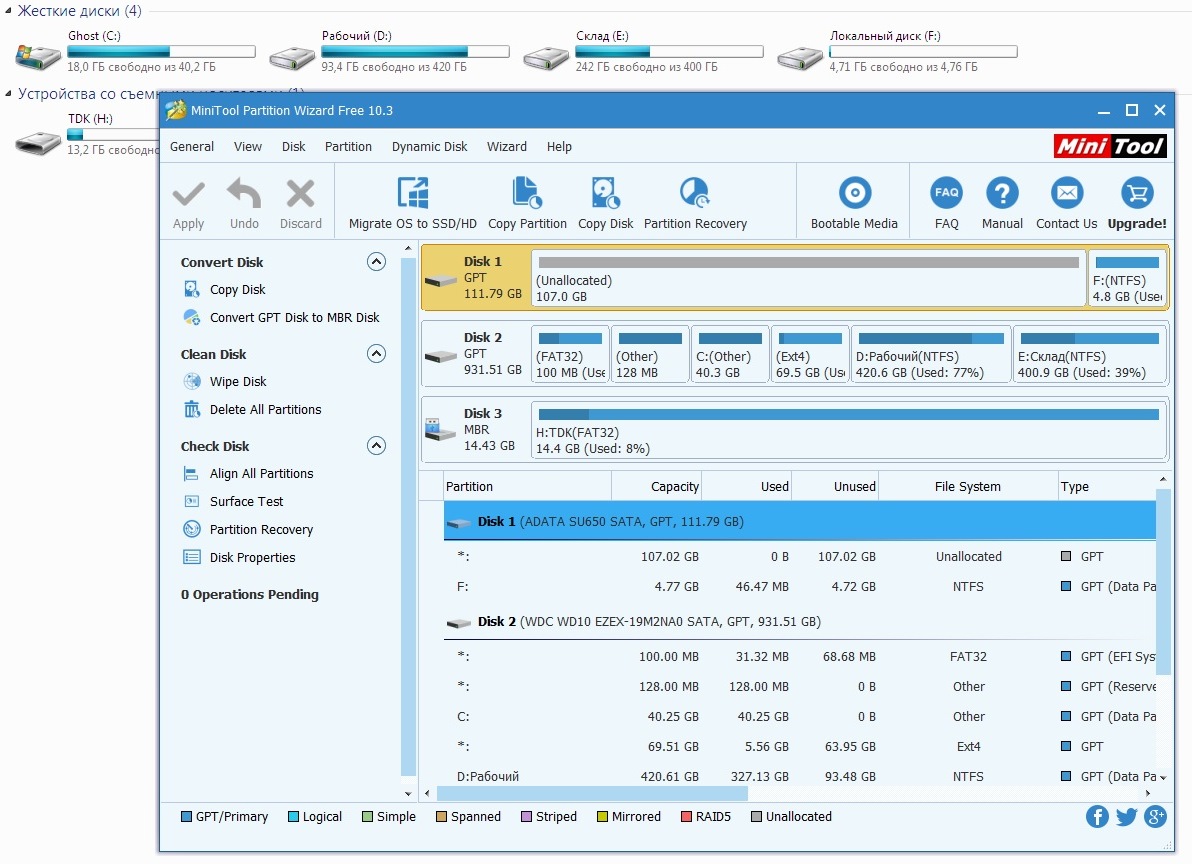Viewport: 1192px width, 864px height.
Task: Open the FAQ icon
Action: (x=946, y=193)
